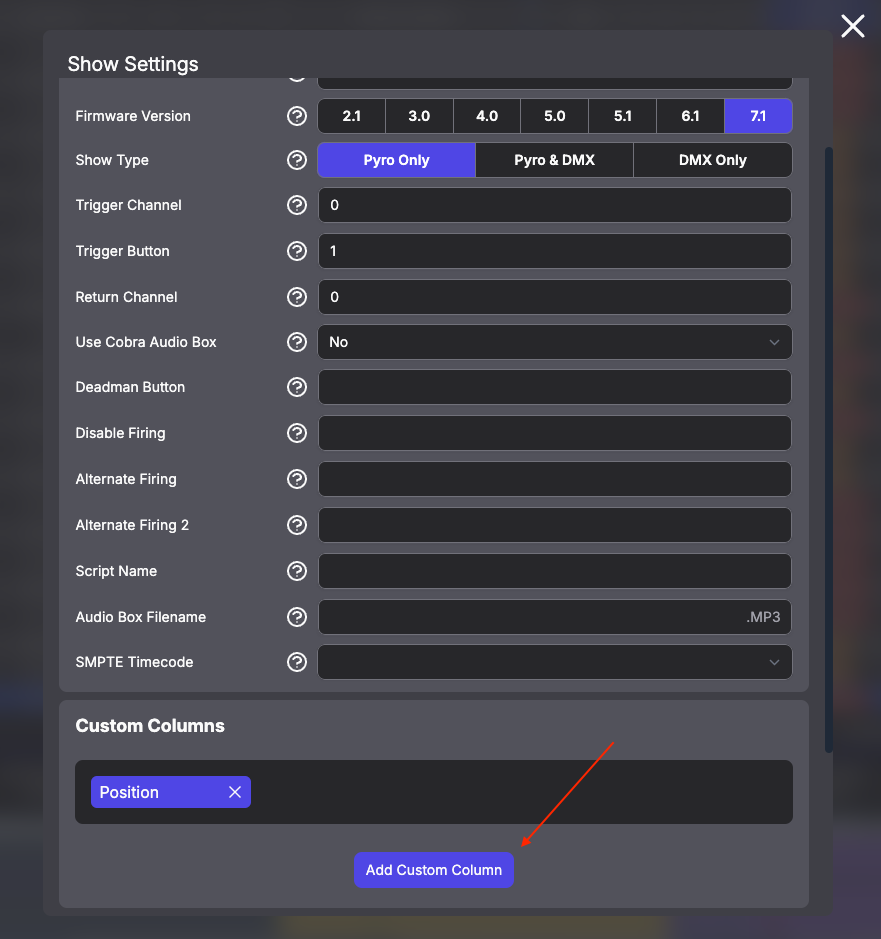Click the Alternate Firing 2 label
881x939 pixels.
pyautogui.click(x=132, y=525)
